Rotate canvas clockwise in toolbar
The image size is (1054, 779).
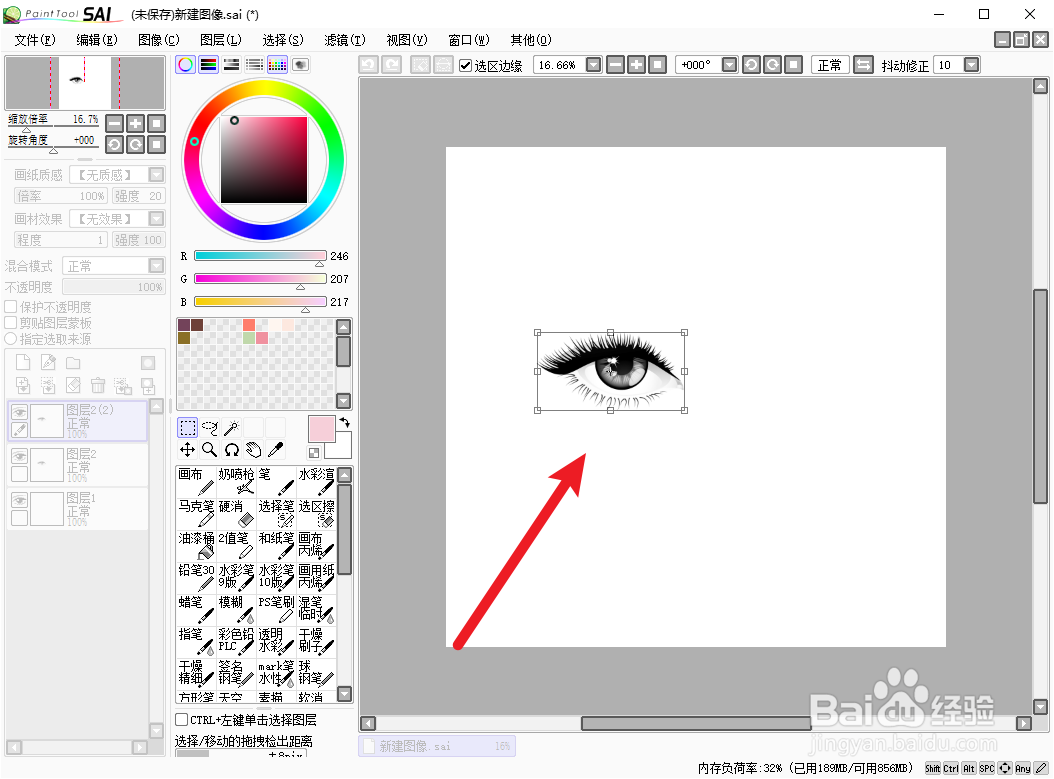(x=772, y=65)
